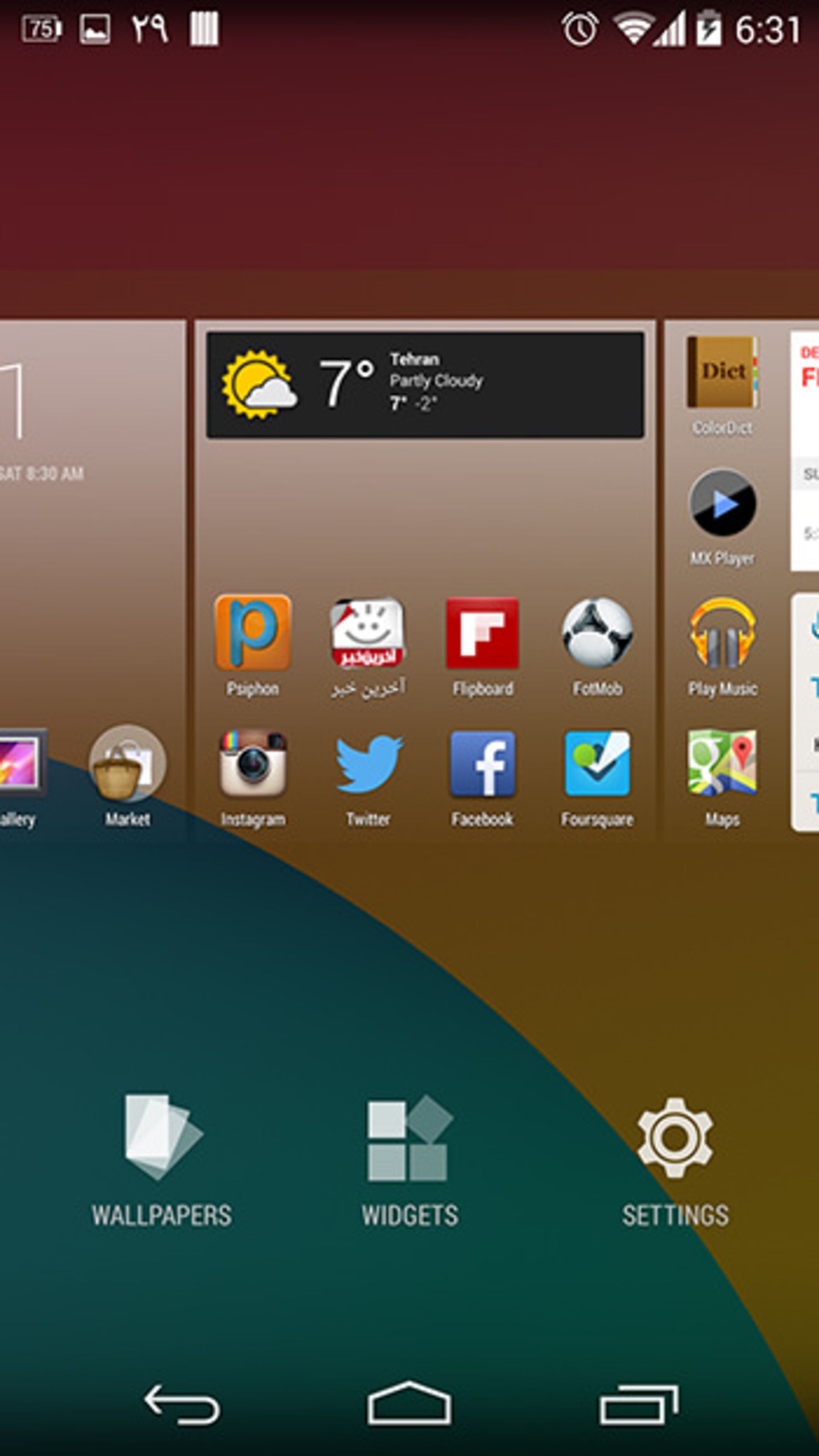
Task: Launch the ColorDict dictionary app
Action: click(723, 373)
